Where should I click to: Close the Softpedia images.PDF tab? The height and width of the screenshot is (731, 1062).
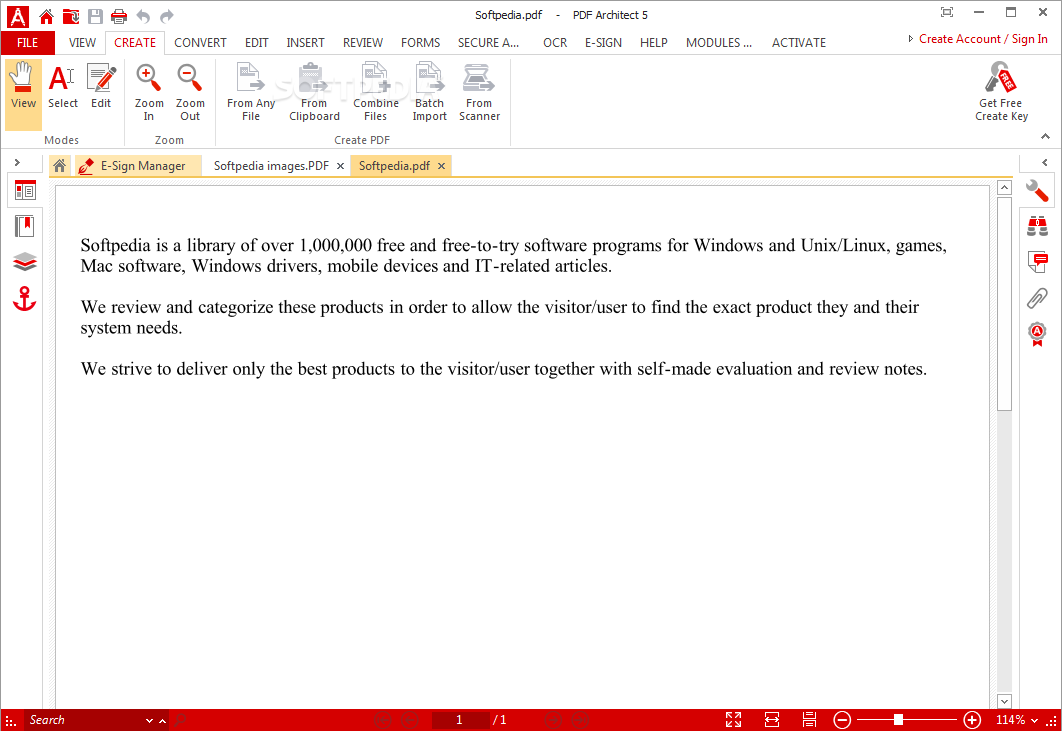point(341,166)
